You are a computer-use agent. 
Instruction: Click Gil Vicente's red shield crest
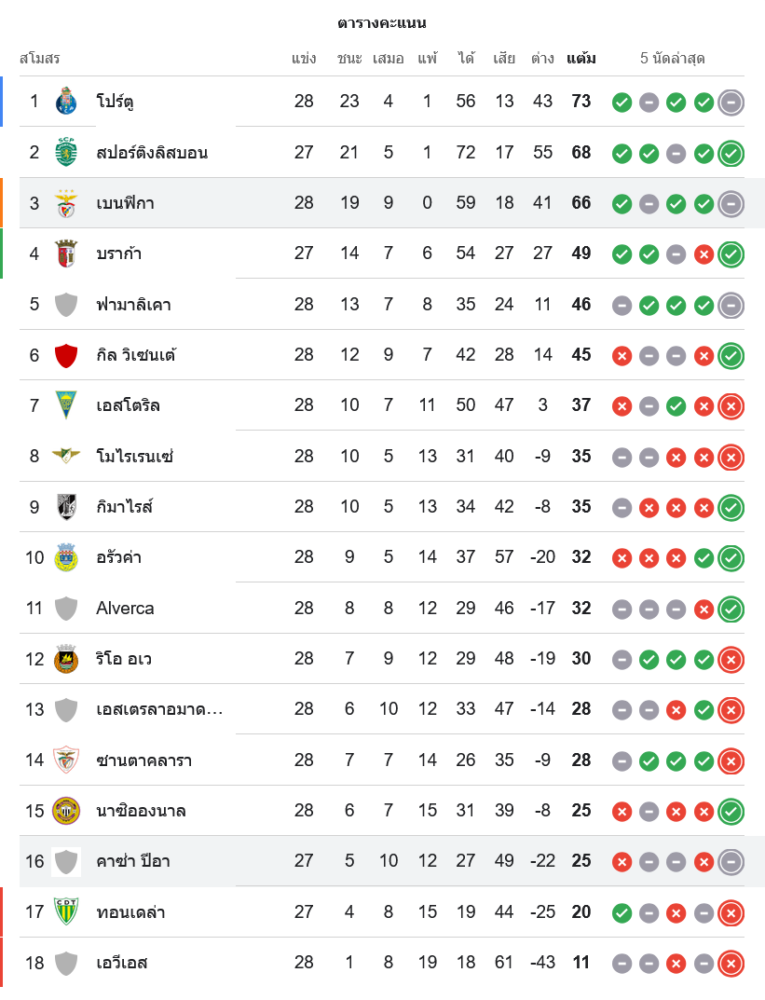click(66, 355)
